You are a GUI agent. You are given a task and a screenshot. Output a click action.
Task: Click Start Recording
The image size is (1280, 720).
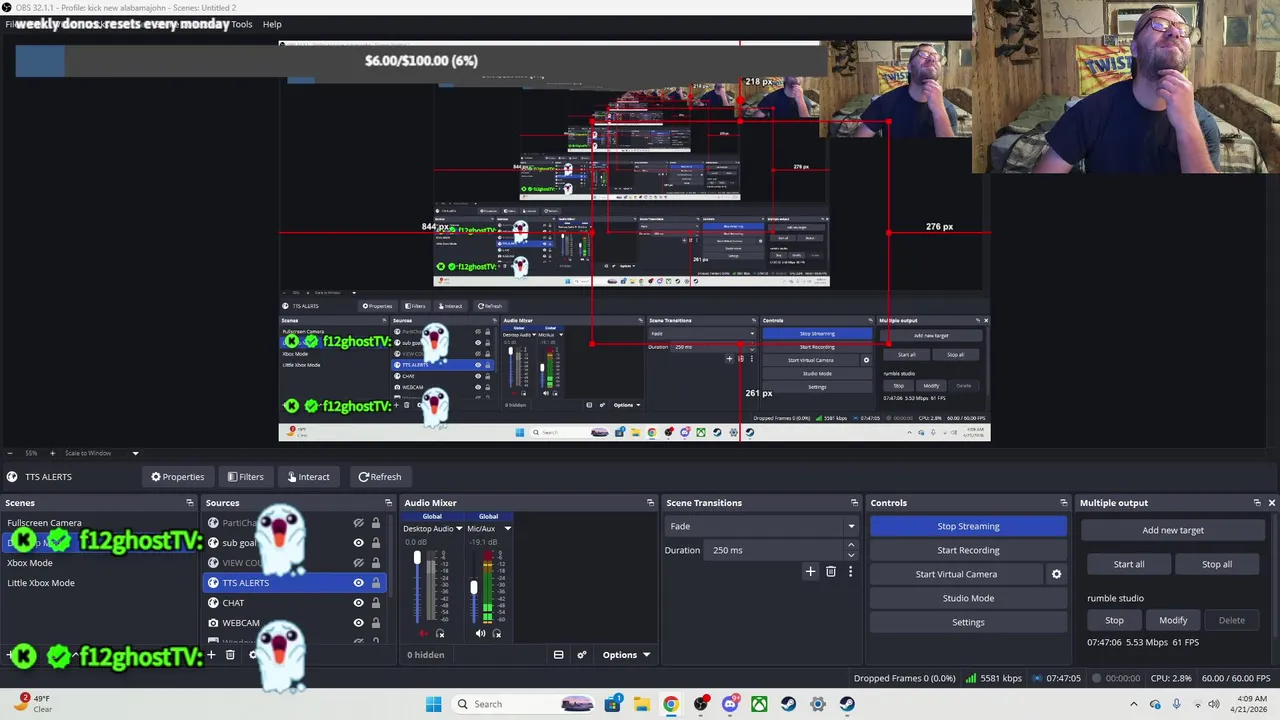[968, 550]
